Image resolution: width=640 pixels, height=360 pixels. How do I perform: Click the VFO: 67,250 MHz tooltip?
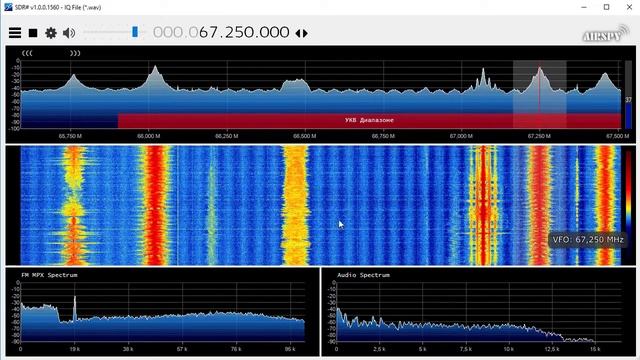click(588, 240)
